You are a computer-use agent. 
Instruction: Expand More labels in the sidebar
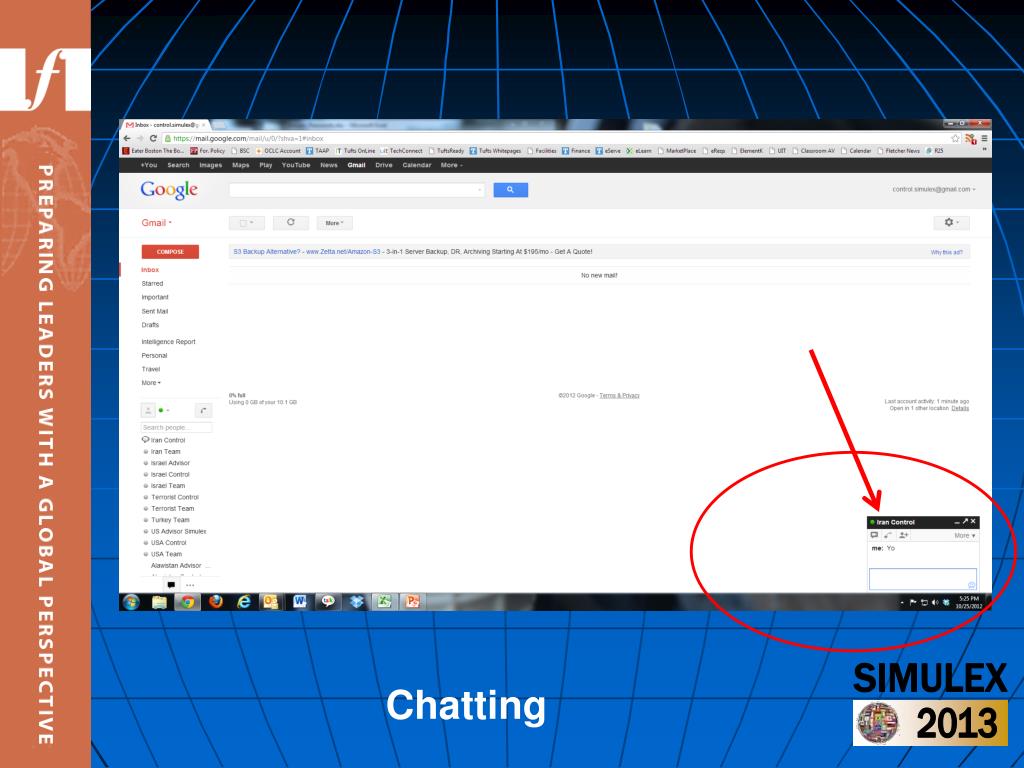[151, 383]
